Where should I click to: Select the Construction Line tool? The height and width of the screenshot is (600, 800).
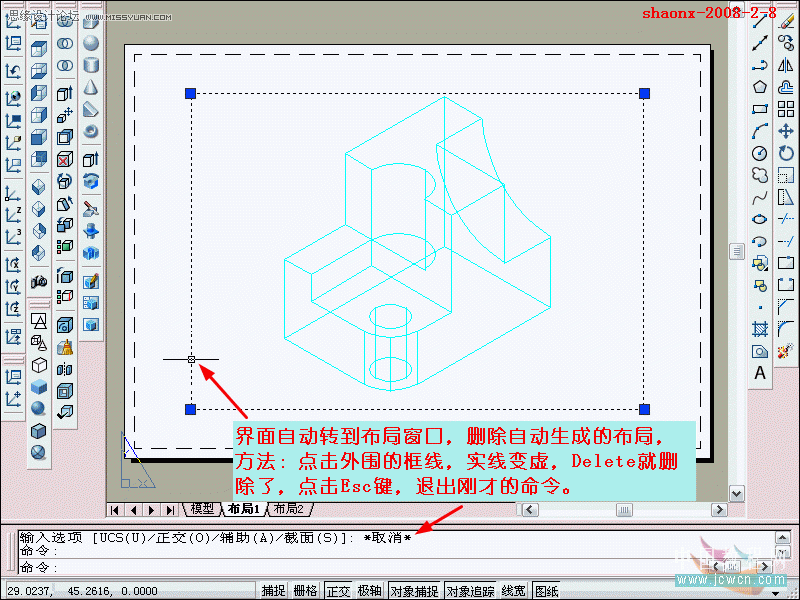point(760,43)
